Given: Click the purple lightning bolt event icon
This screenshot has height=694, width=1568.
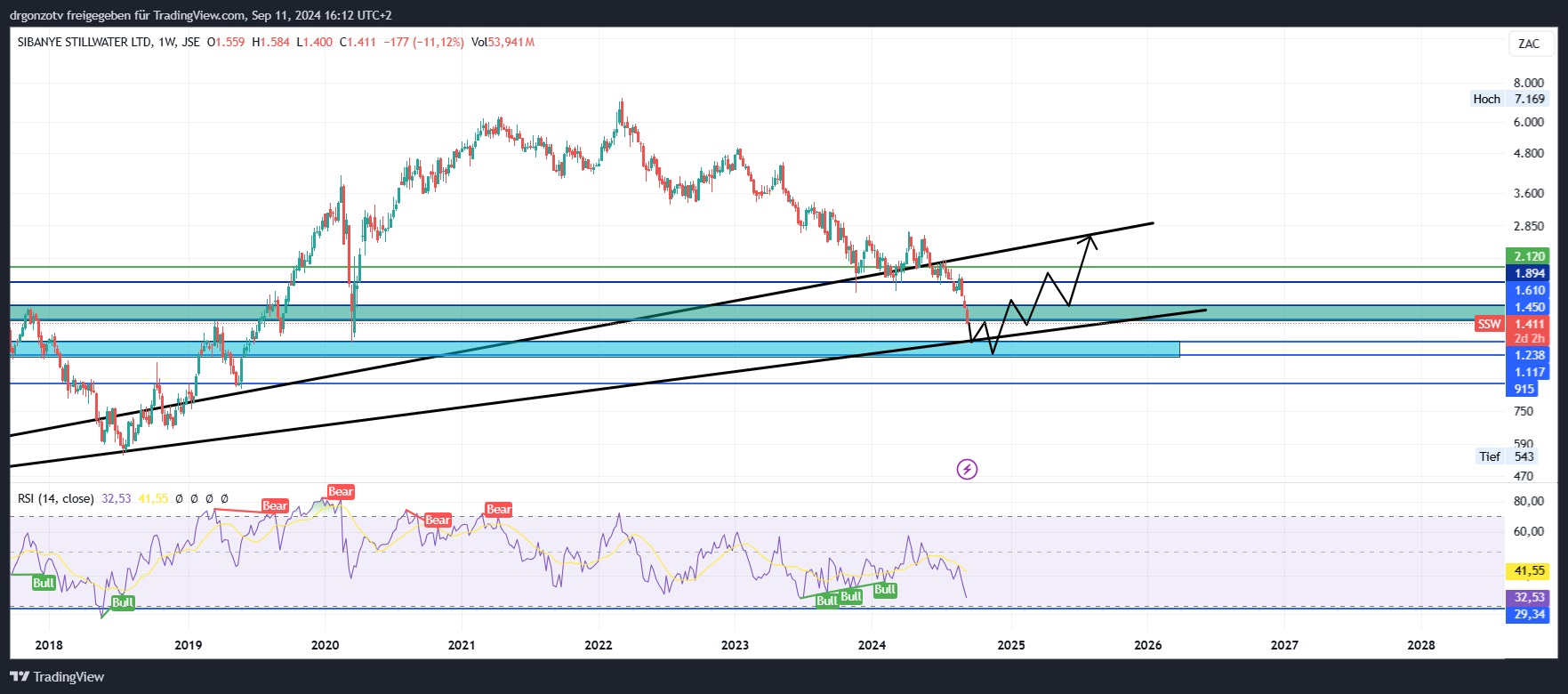Looking at the screenshot, I should click(x=967, y=469).
